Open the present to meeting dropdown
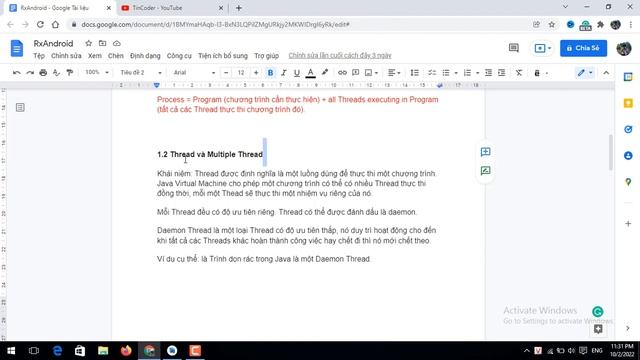640x360 pixels. coord(542,48)
